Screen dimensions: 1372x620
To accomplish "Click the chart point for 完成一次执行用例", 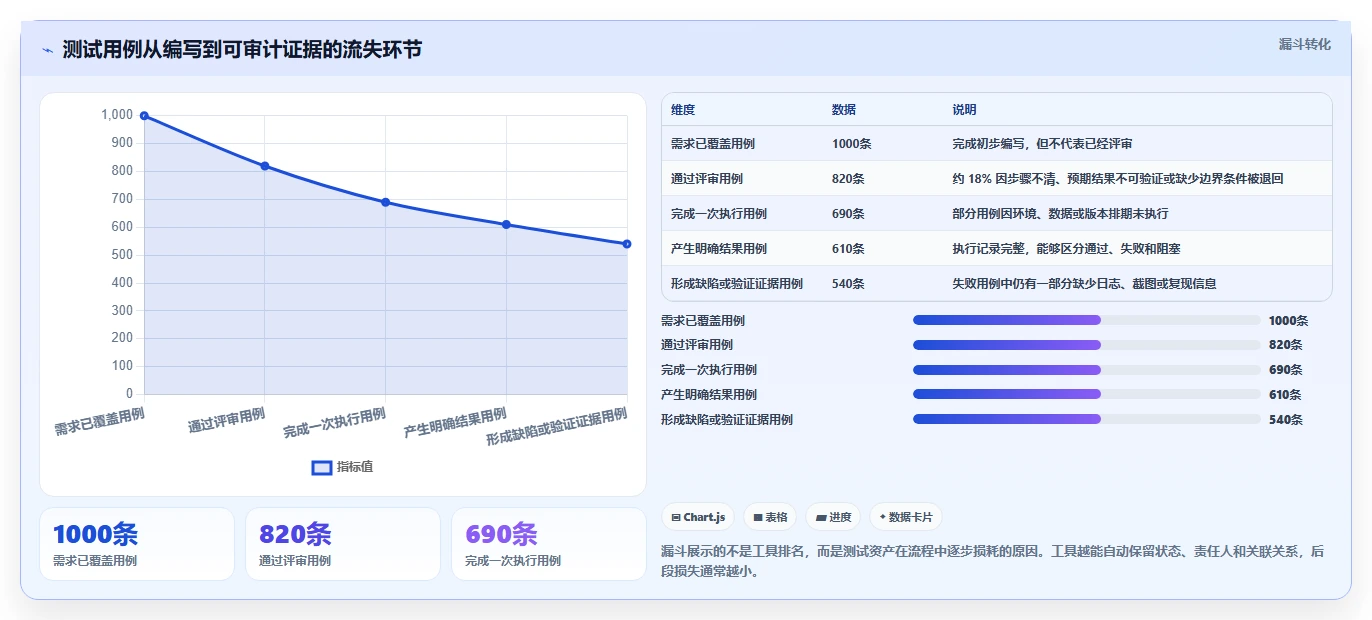I will 385,202.
